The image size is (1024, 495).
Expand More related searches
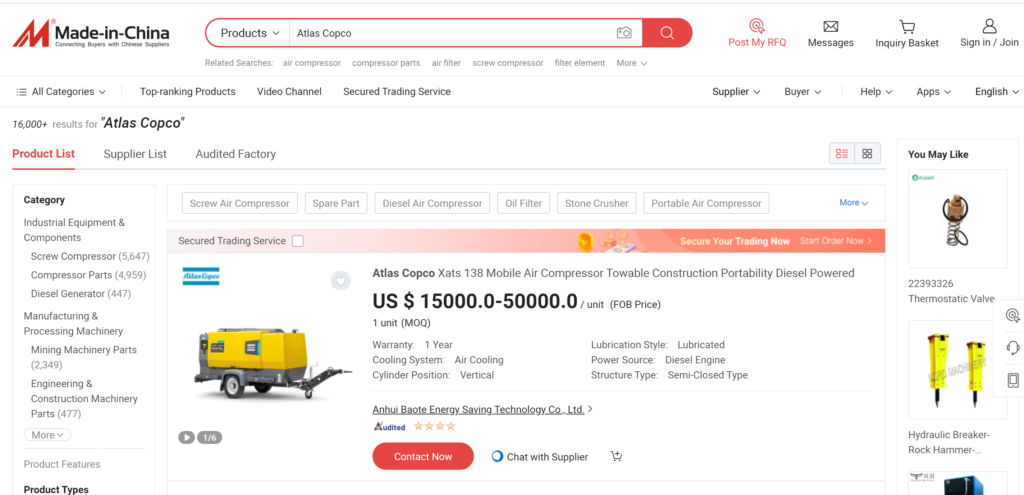[632, 63]
